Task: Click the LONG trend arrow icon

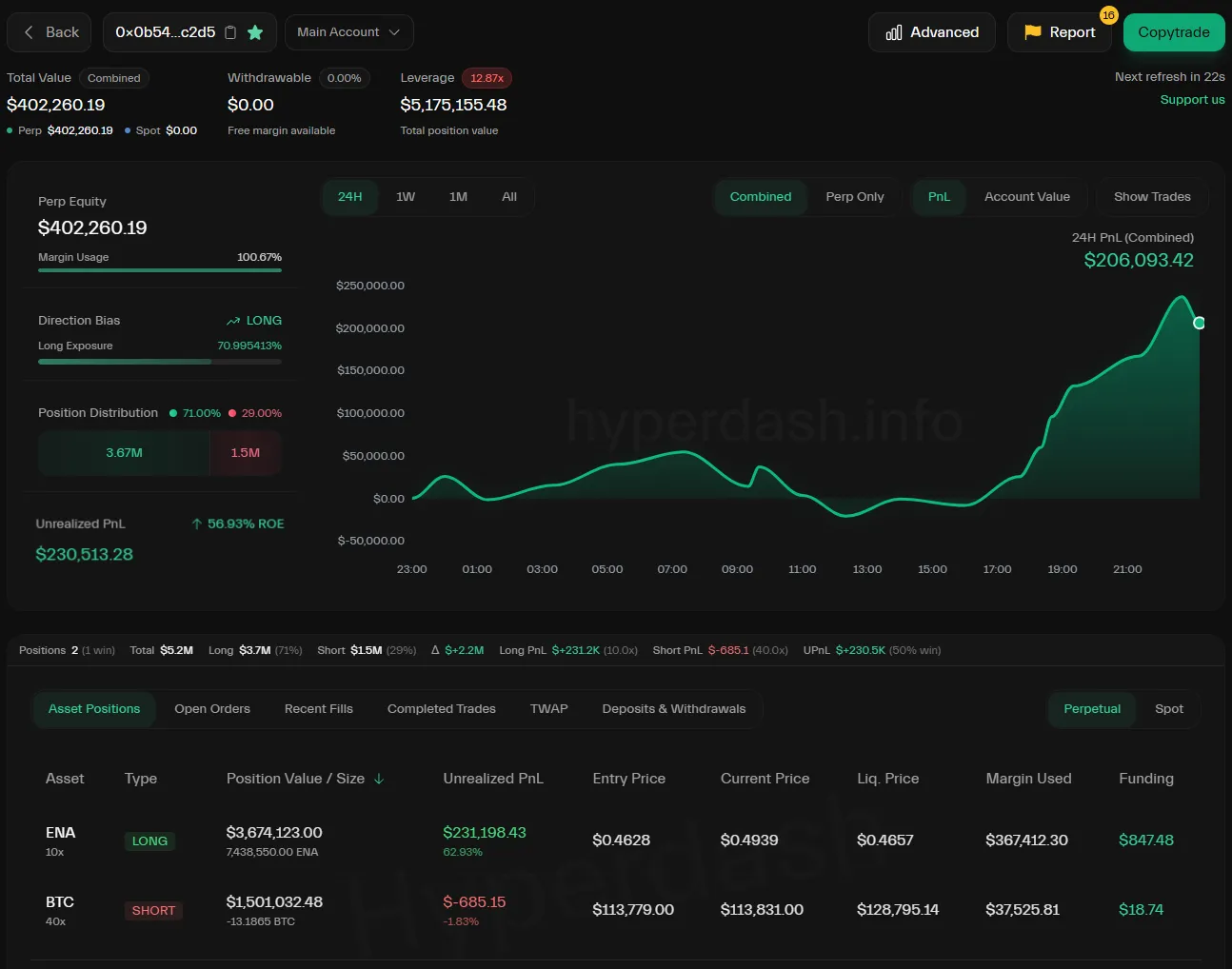Action: [233, 321]
